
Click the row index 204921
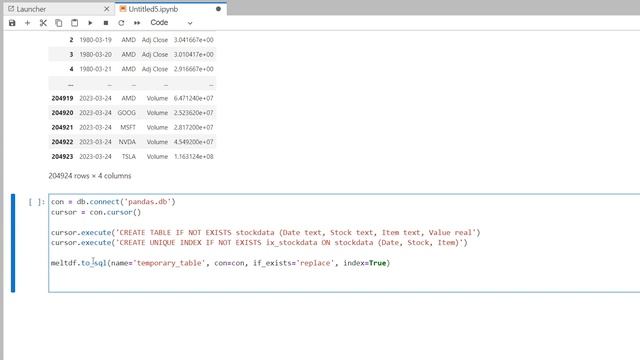[x=62, y=127]
